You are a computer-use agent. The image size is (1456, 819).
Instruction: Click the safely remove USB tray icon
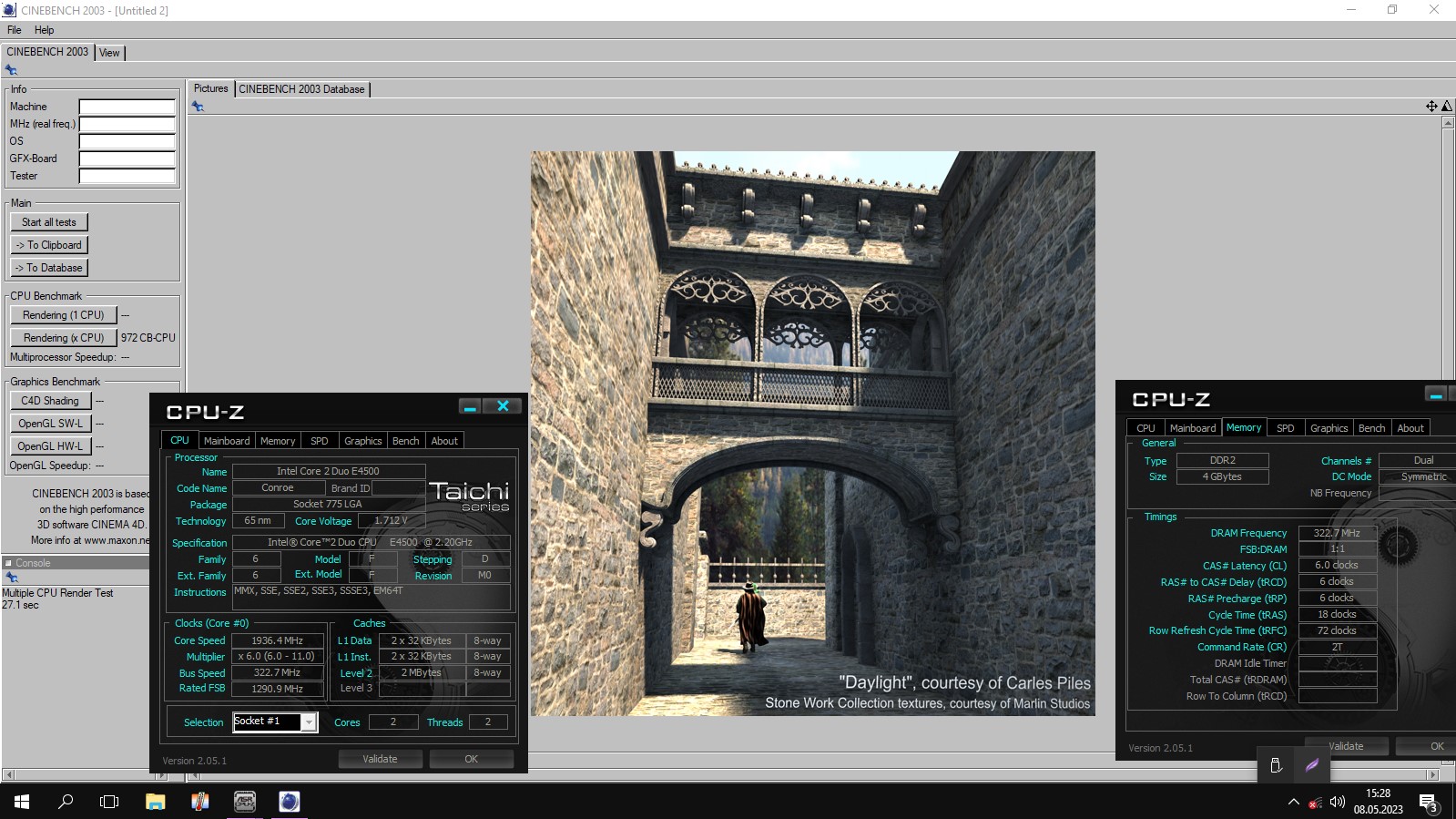(1276, 765)
